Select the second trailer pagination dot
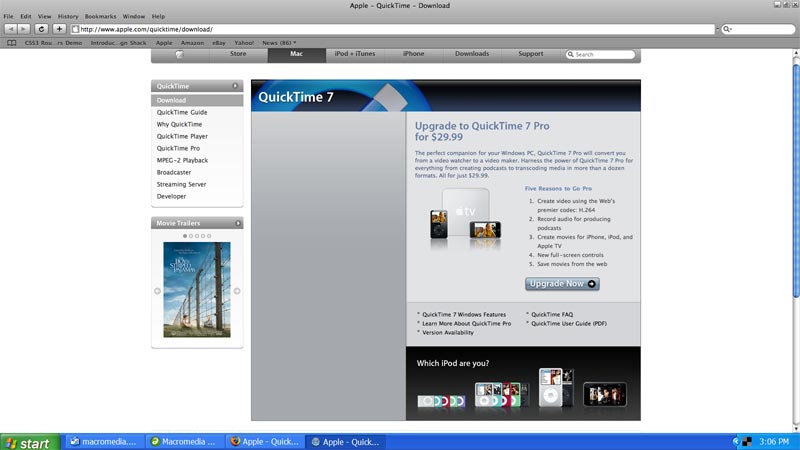 click(191, 236)
